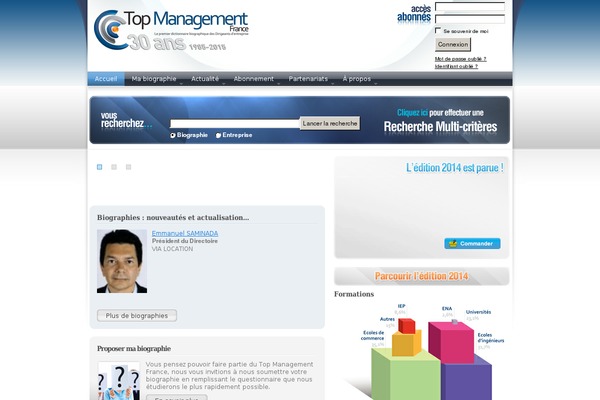Viewport: 600px width, 400px height.
Task: Select the first slideshow indicator dot
Action: point(99,167)
